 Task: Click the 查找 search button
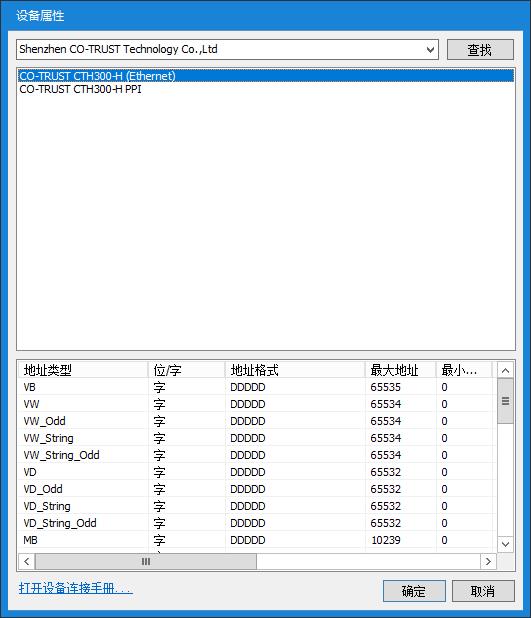(x=480, y=50)
